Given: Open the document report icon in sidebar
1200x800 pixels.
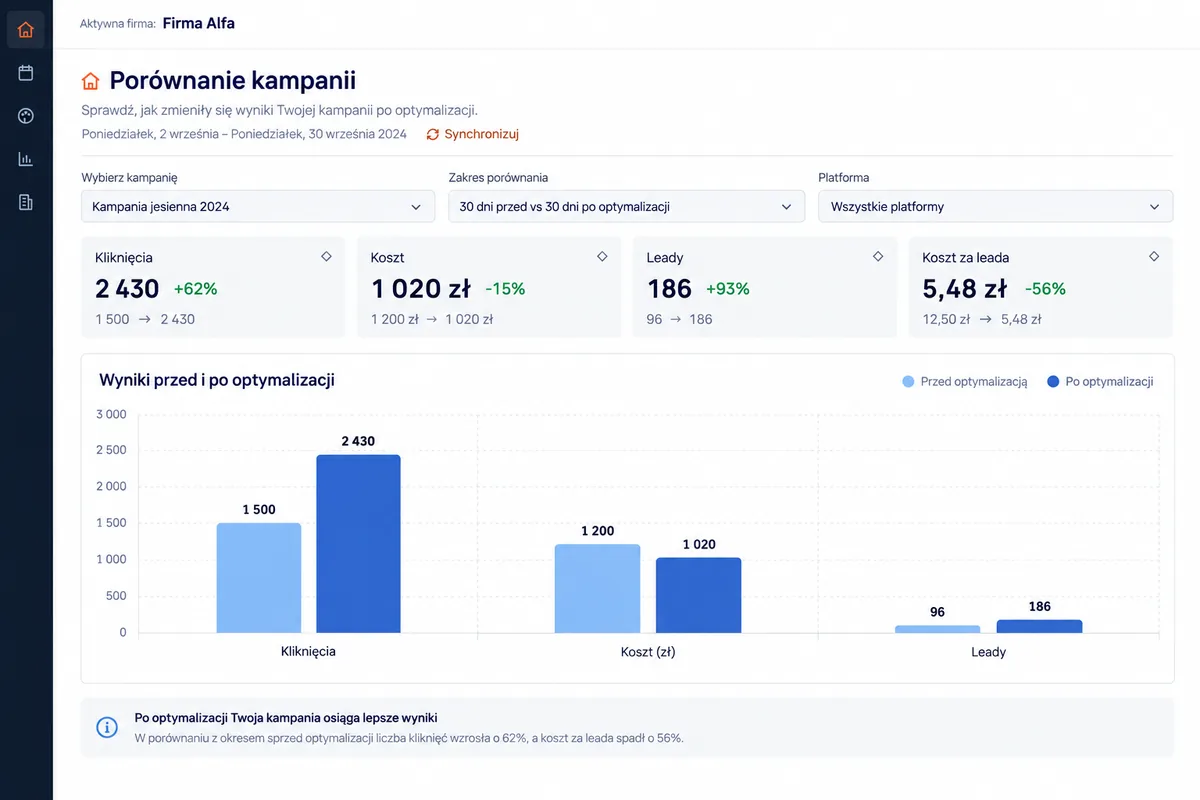Looking at the screenshot, I should coord(26,202).
